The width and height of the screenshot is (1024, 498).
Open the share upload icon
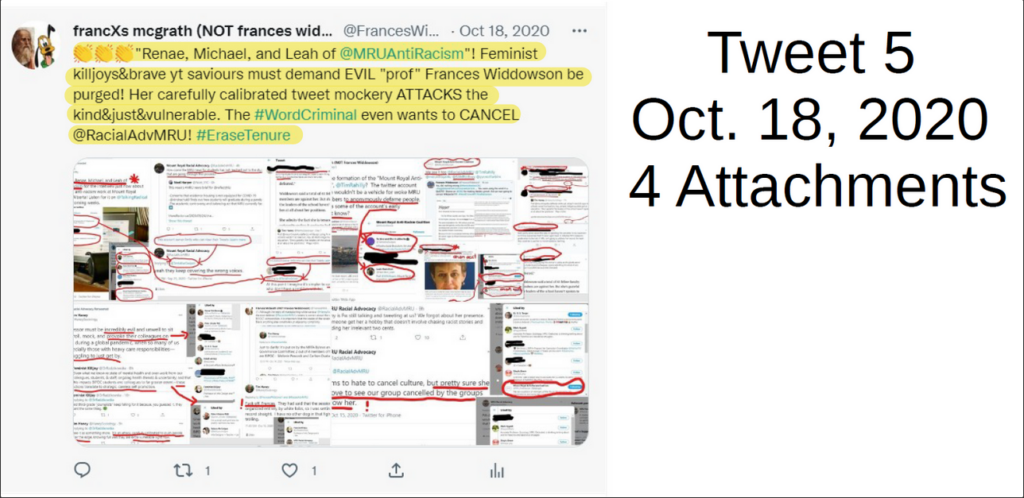point(396,470)
